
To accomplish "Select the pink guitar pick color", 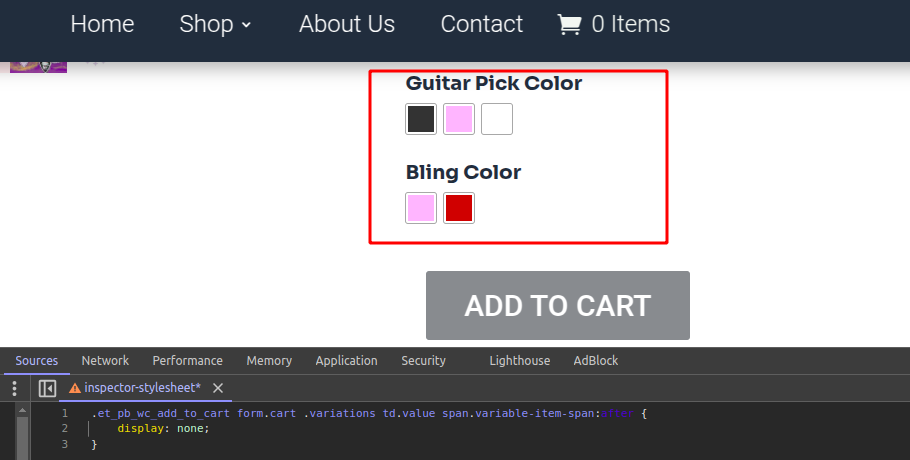I will [458, 119].
